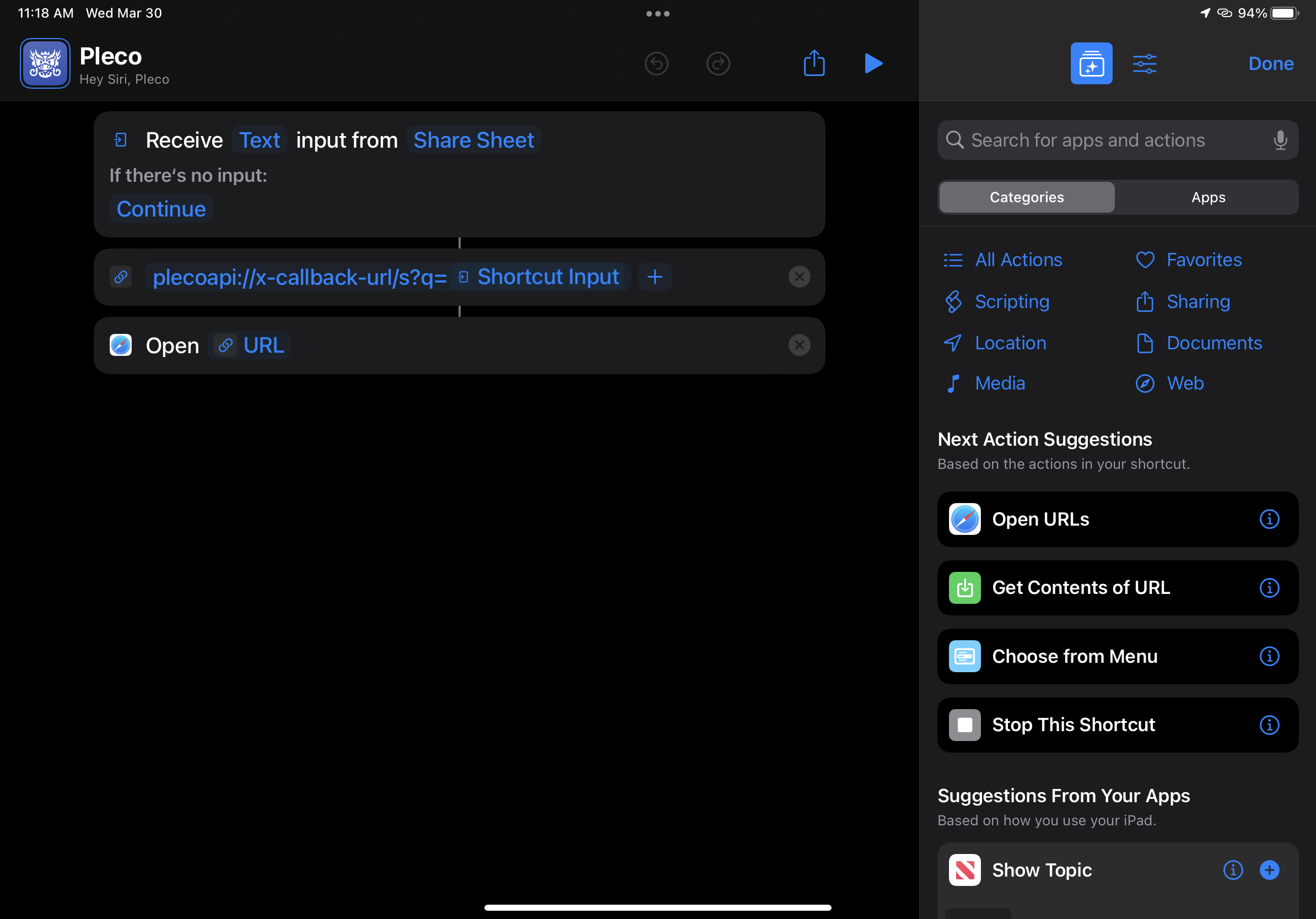Show info for Show Topic
Image resolution: width=1316 pixels, height=919 pixels.
tap(1233, 871)
